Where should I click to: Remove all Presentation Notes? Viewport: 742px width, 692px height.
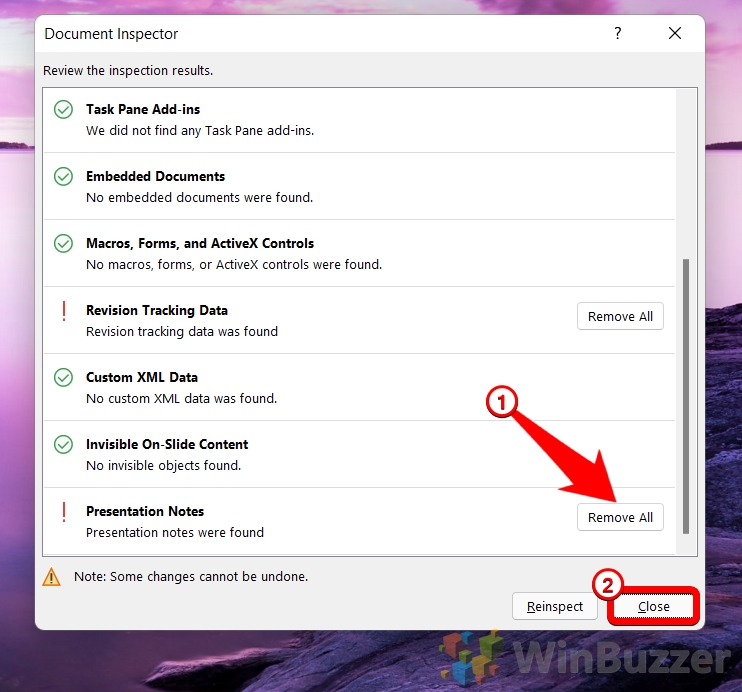[620, 517]
